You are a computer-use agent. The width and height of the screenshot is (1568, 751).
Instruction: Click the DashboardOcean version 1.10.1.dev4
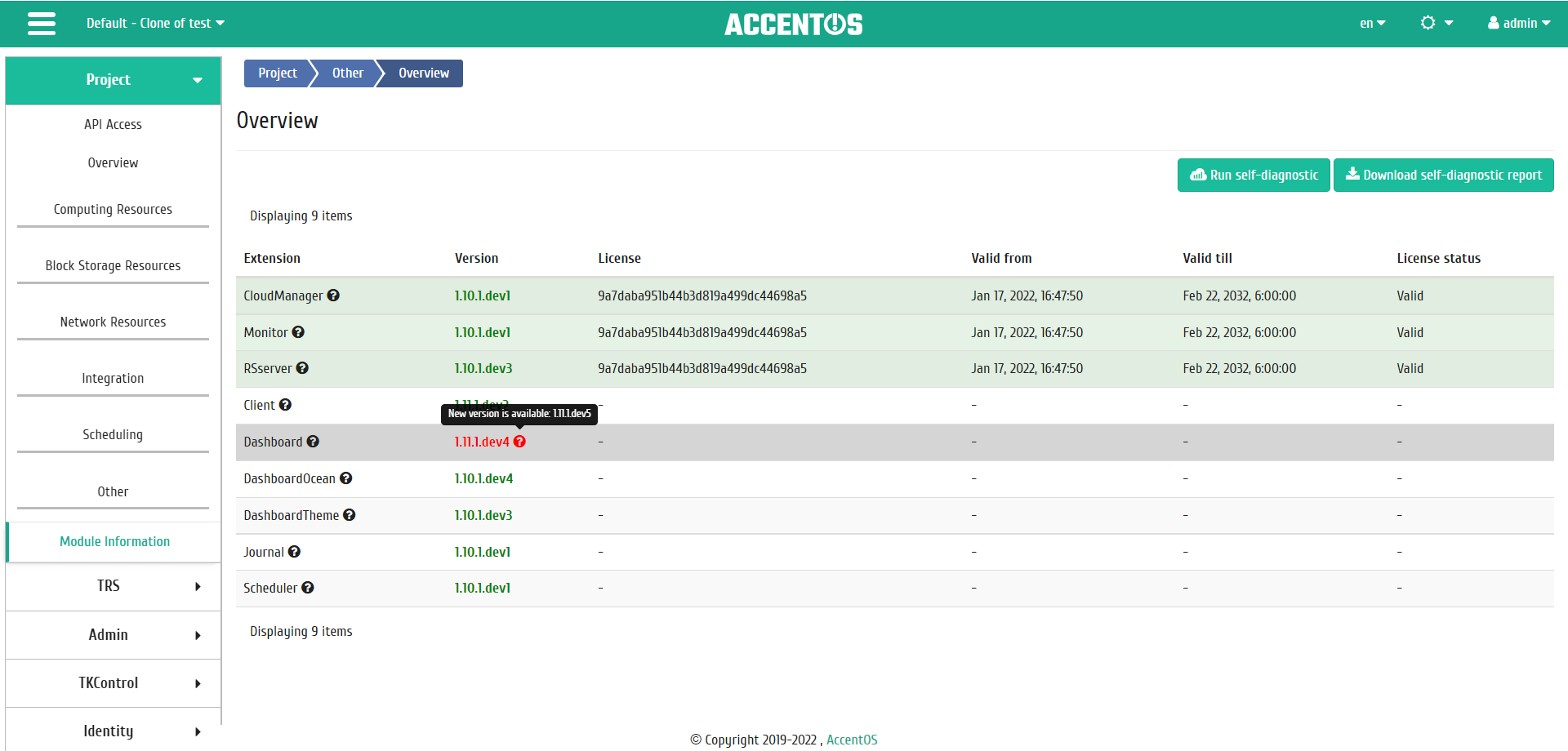tap(483, 478)
